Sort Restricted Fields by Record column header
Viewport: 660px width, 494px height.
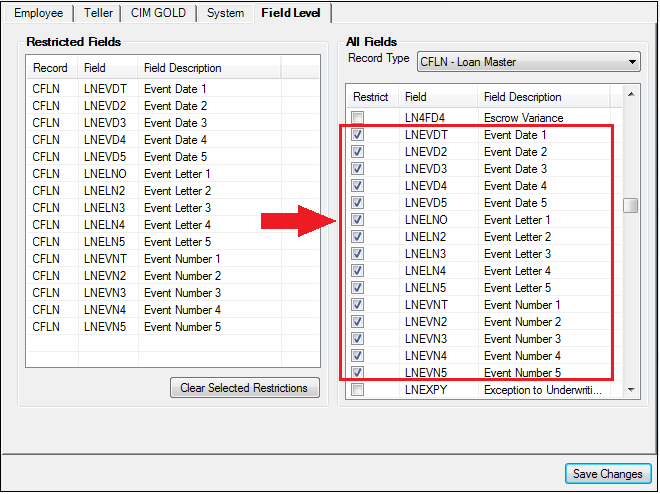51,68
